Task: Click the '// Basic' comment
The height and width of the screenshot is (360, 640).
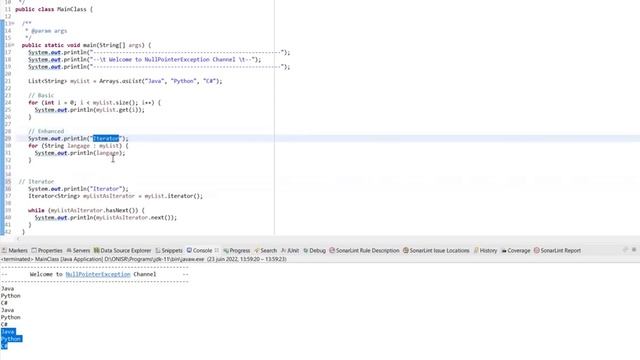Action: point(41,95)
